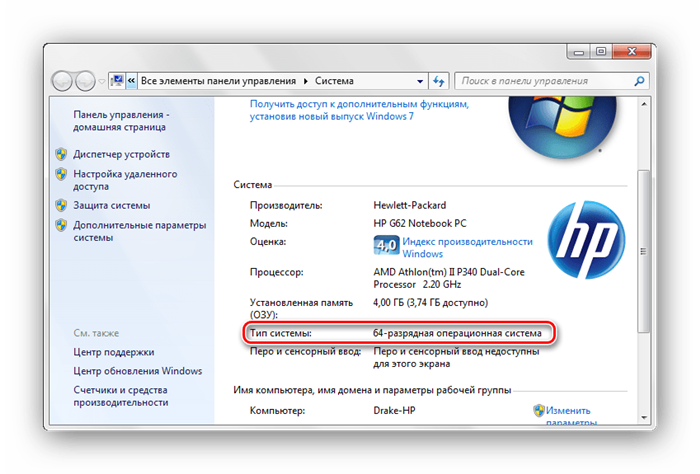The width and height of the screenshot is (700, 474).
Task: Click the Back navigation arrow button
Action: (x=62, y=81)
